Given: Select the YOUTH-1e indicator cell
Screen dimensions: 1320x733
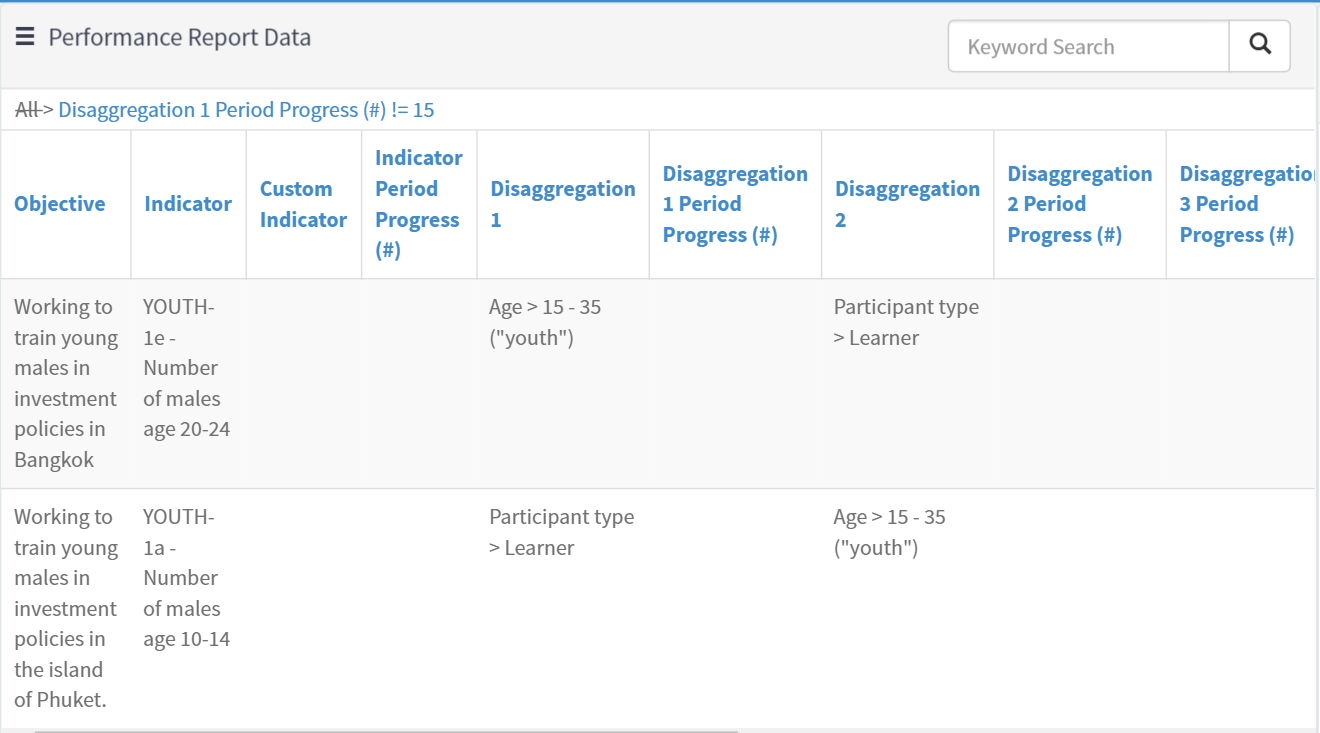Looking at the screenshot, I should [x=187, y=368].
